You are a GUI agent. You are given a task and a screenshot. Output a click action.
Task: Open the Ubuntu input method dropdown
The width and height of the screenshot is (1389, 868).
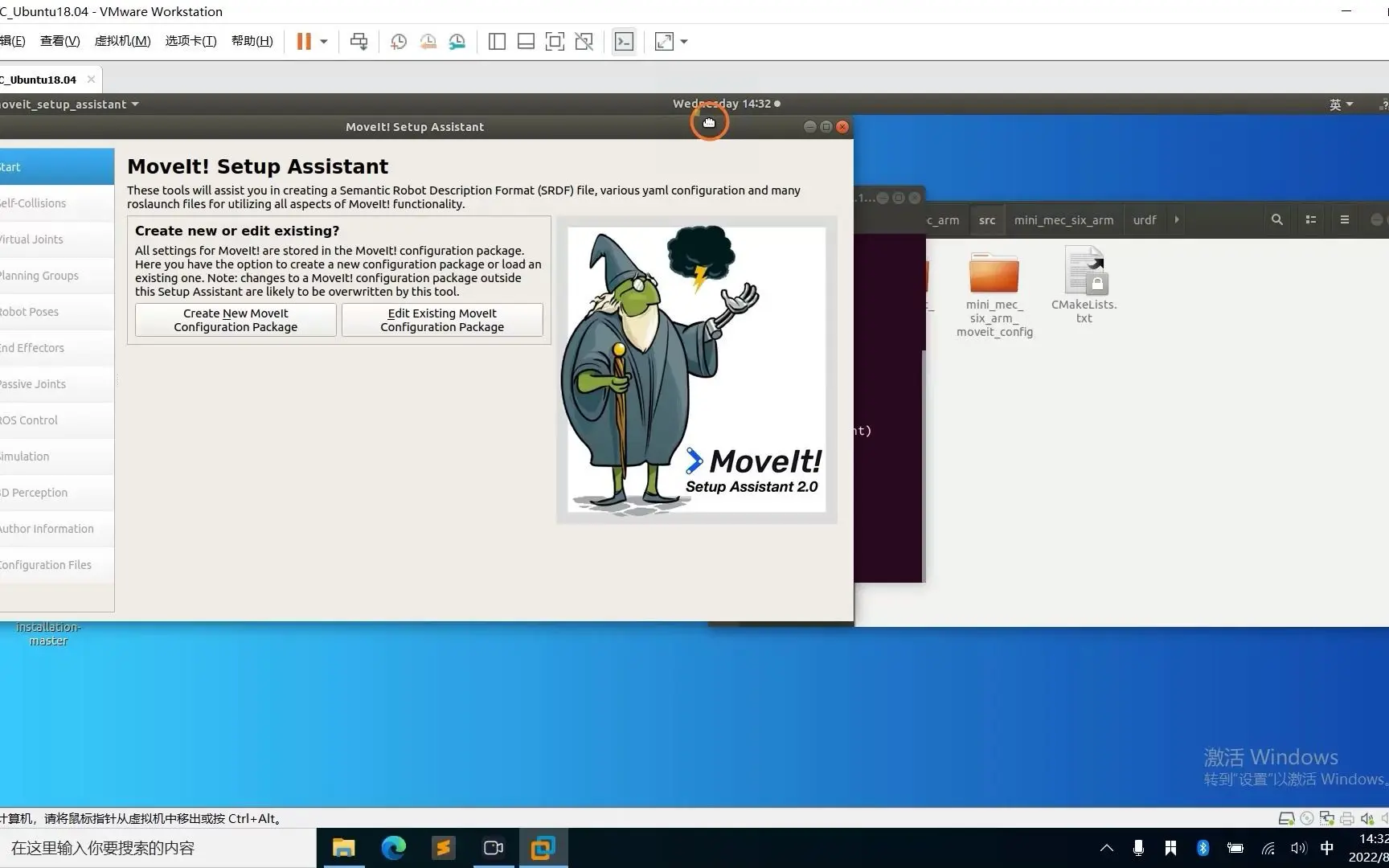pyautogui.click(x=1341, y=104)
